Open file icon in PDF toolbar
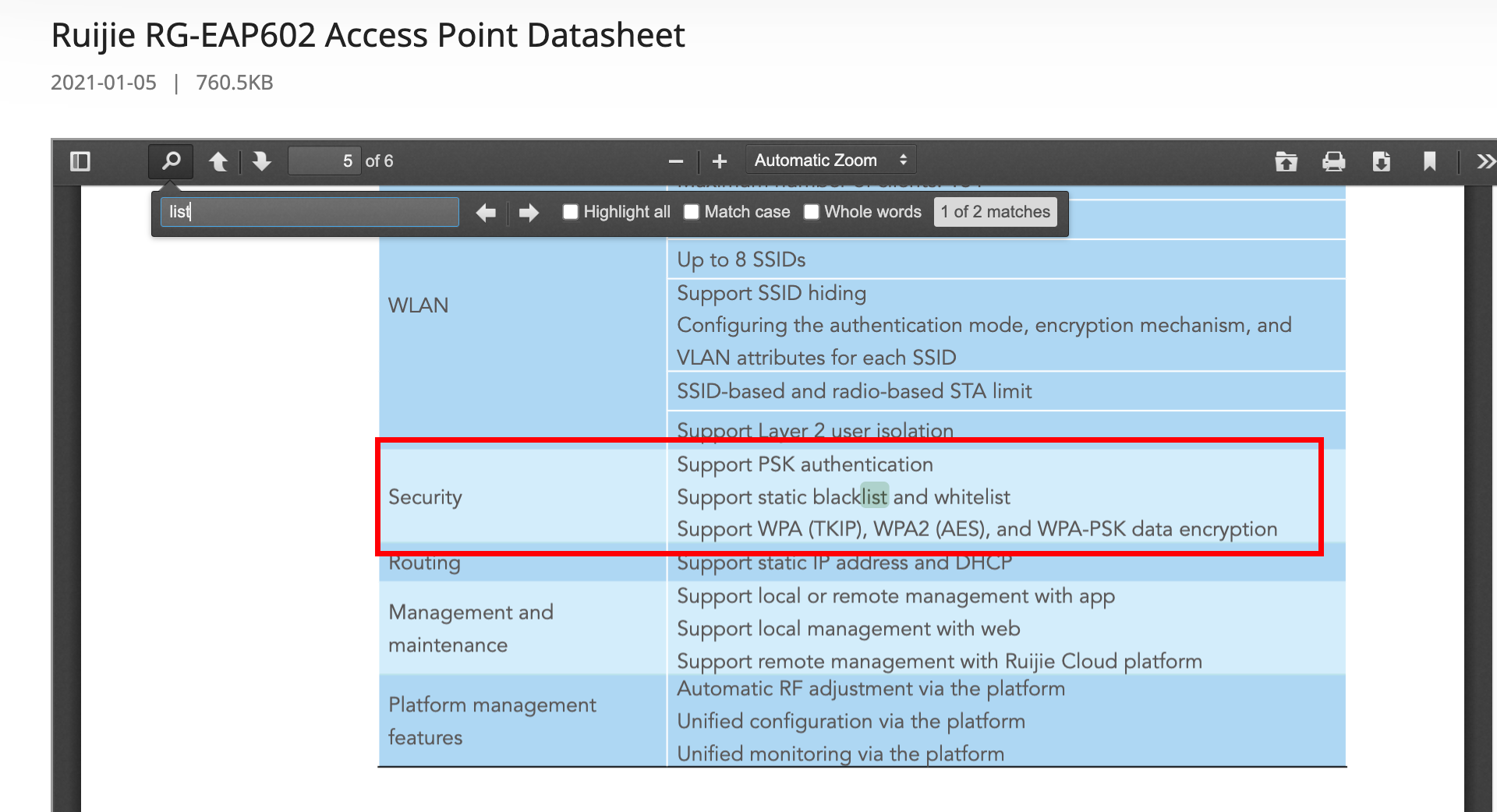This screenshot has height=812, width=1497. pos(1286,161)
